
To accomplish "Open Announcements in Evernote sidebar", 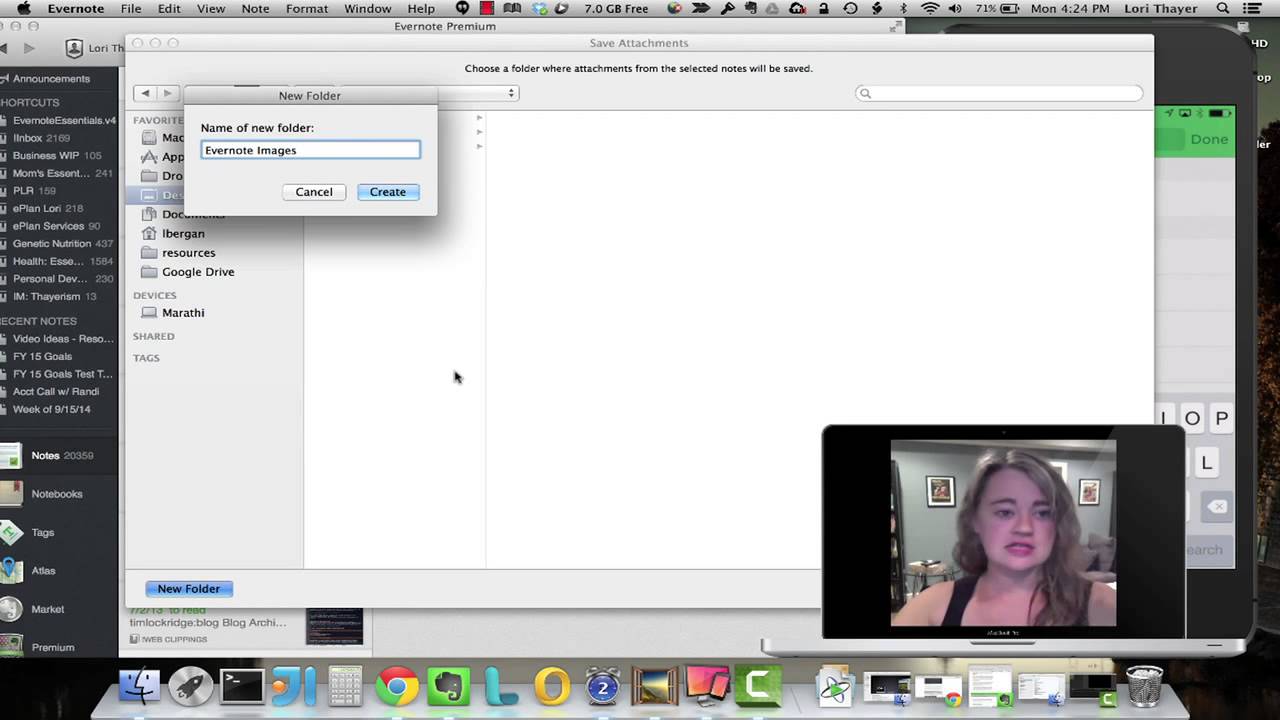I will point(51,79).
